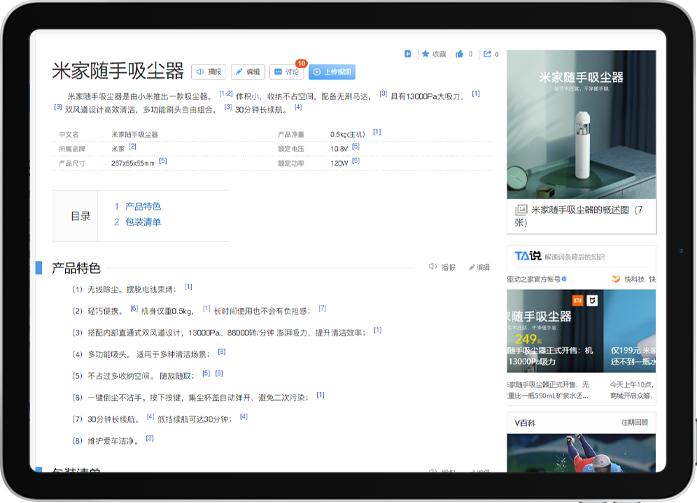Open the red 10 badge on 讨论
The width and height of the screenshot is (697, 503).
click(301, 64)
